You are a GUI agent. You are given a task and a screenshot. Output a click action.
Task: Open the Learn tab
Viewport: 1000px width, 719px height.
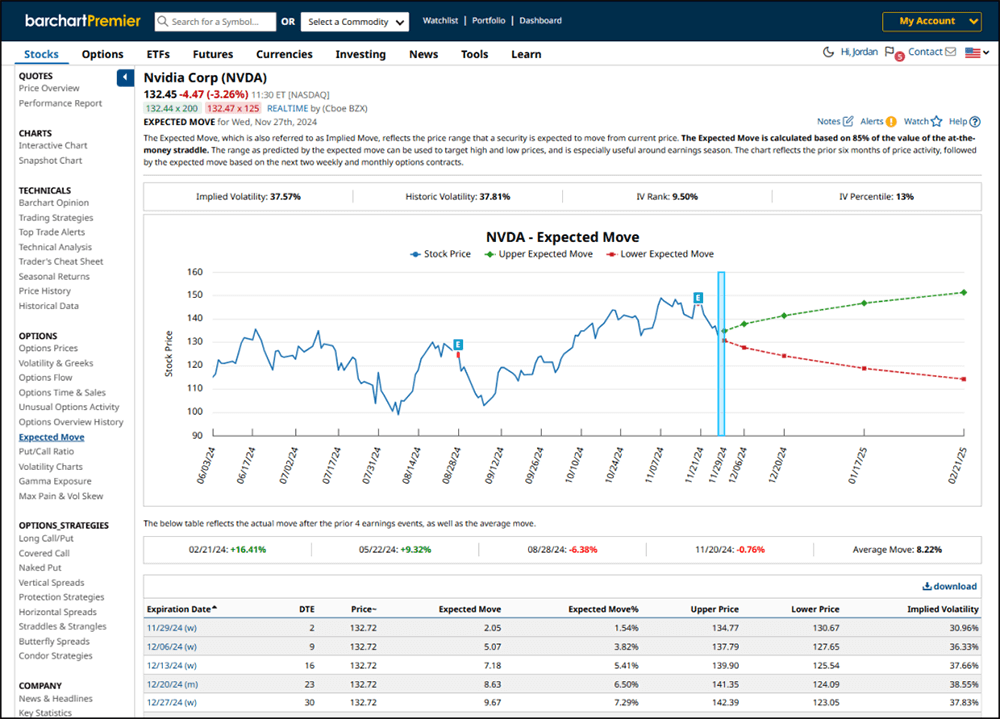click(x=526, y=54)
